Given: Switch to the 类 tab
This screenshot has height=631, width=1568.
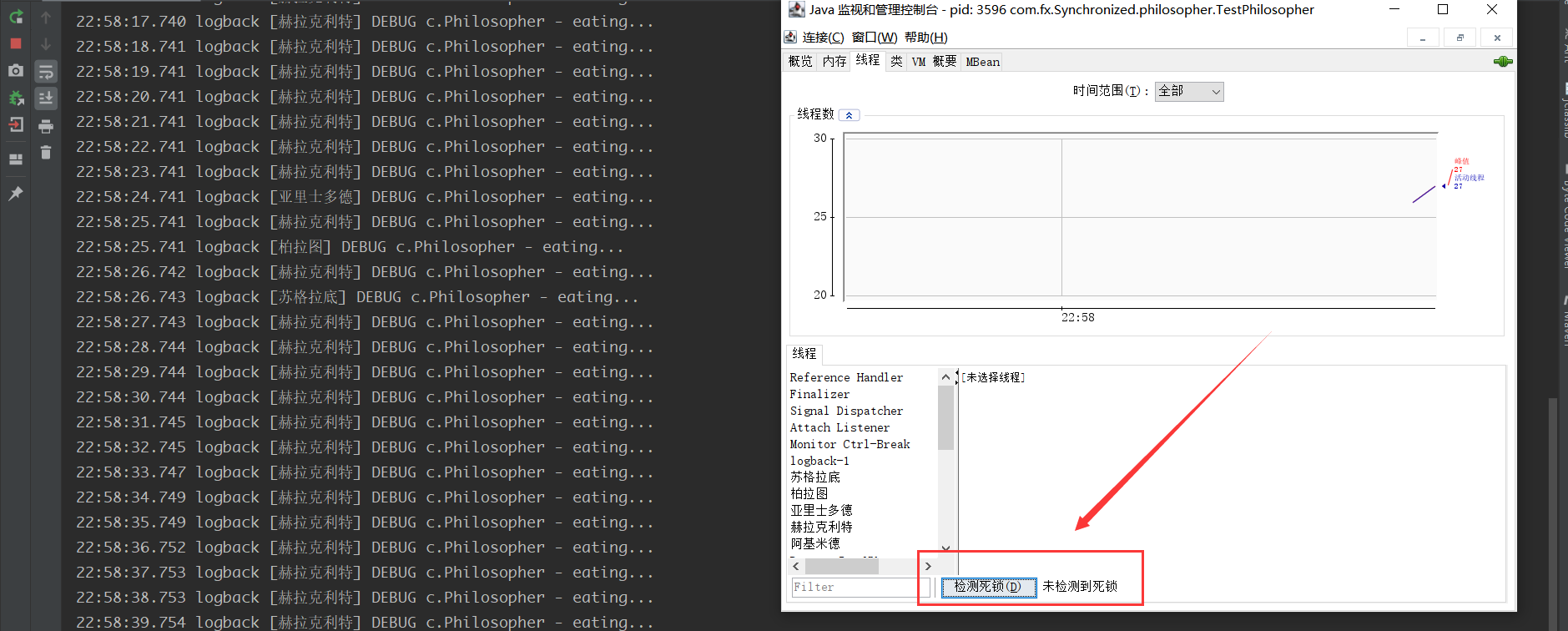Looking at the screenshot, I should click(896, 62).
